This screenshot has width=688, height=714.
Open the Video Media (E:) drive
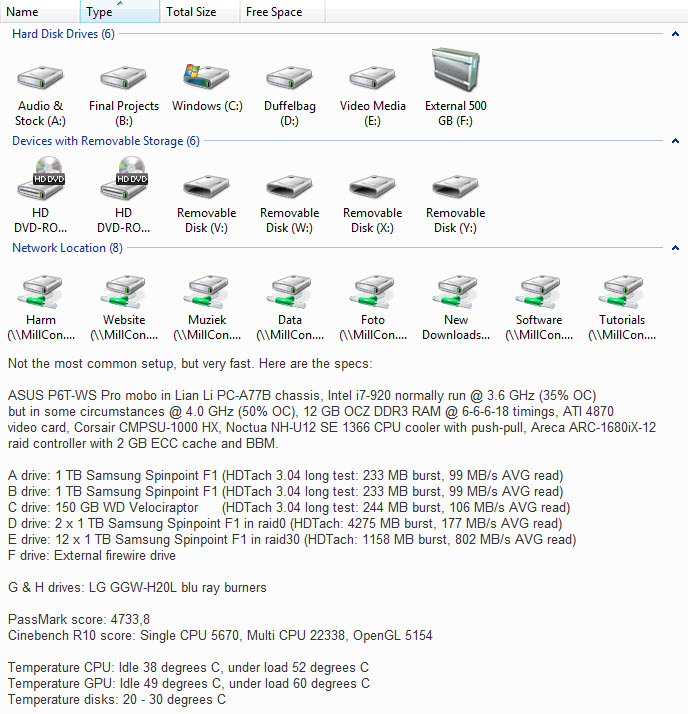point(372,80)
